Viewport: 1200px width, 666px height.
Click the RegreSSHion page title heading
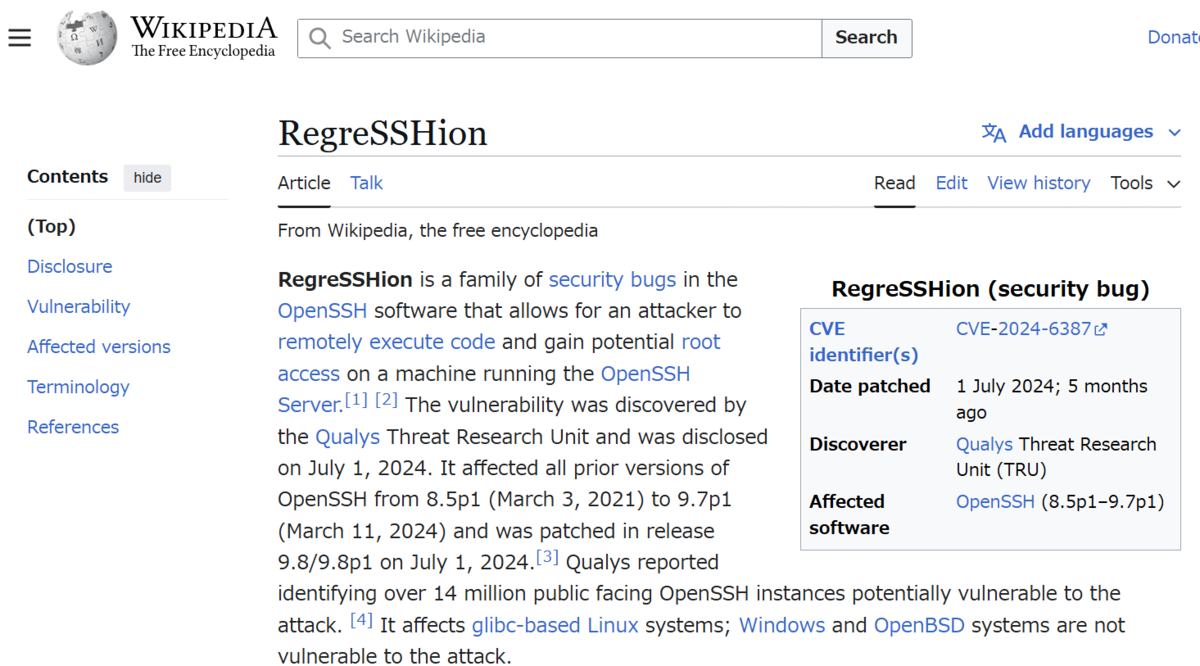click(x=383, y=132)
